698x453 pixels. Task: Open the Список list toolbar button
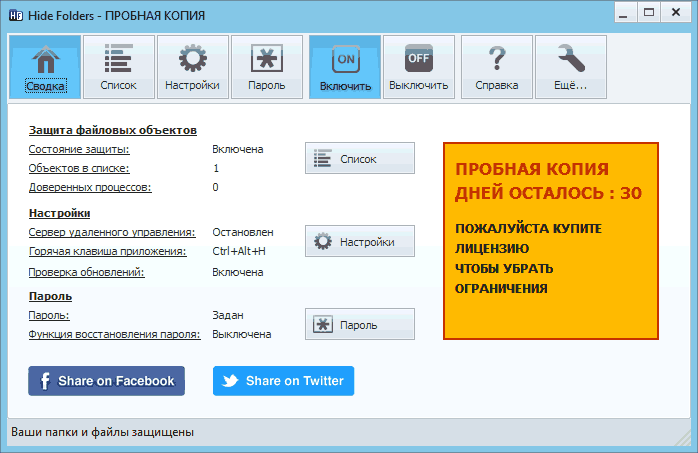click(x=119, y=67)
